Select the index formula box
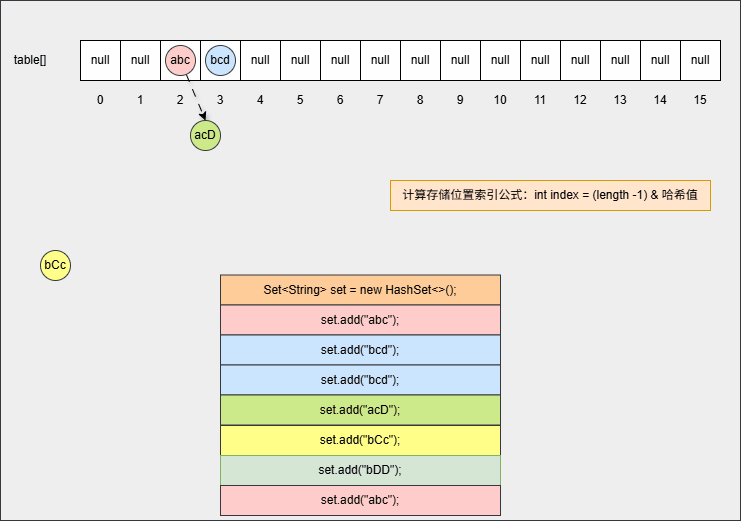This screenshot has width=741, height=521. 550,195
